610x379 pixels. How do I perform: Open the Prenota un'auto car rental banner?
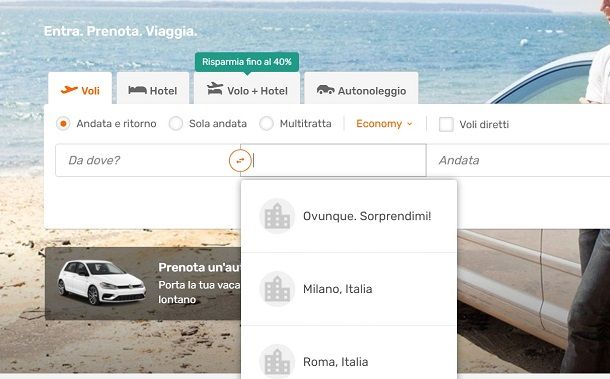tap(143, 283)
